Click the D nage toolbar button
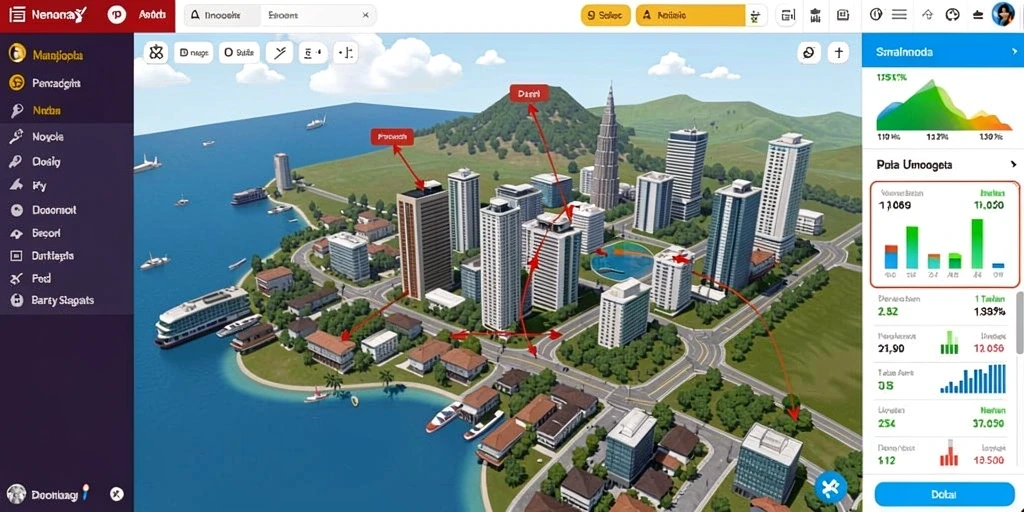 [x=194, y=52]
